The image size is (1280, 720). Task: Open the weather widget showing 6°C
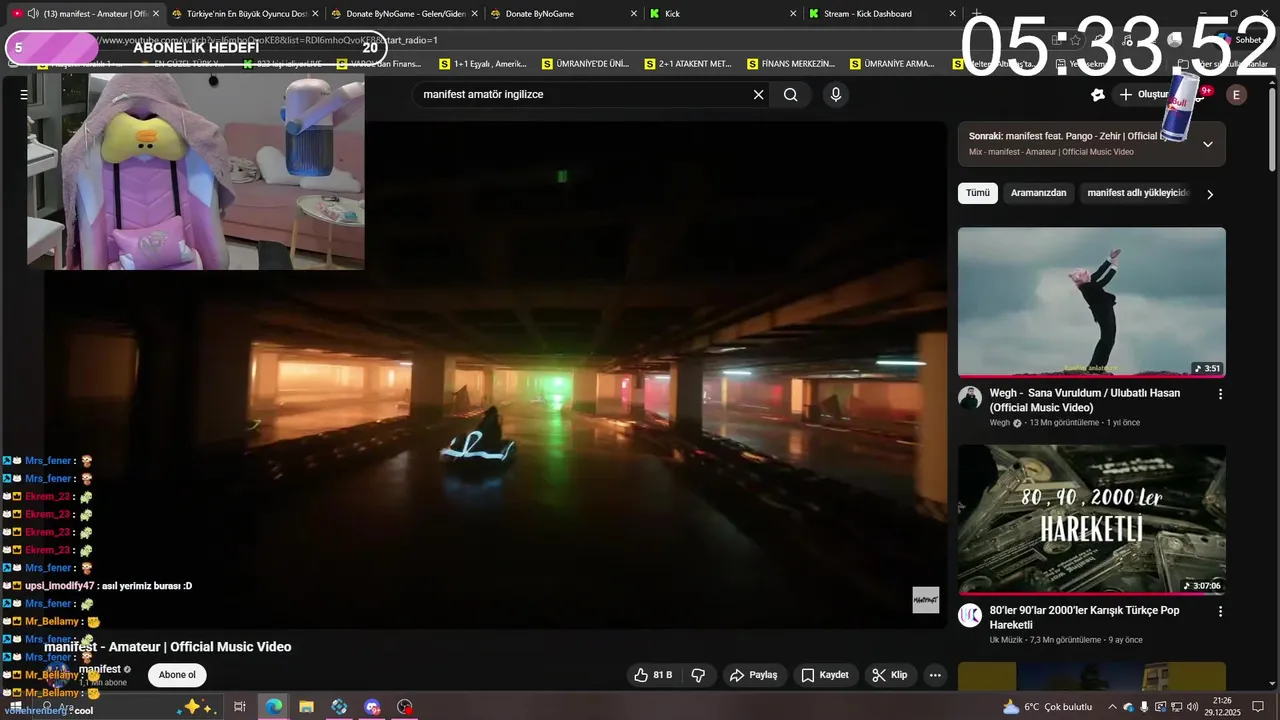tap(1048, 707)
